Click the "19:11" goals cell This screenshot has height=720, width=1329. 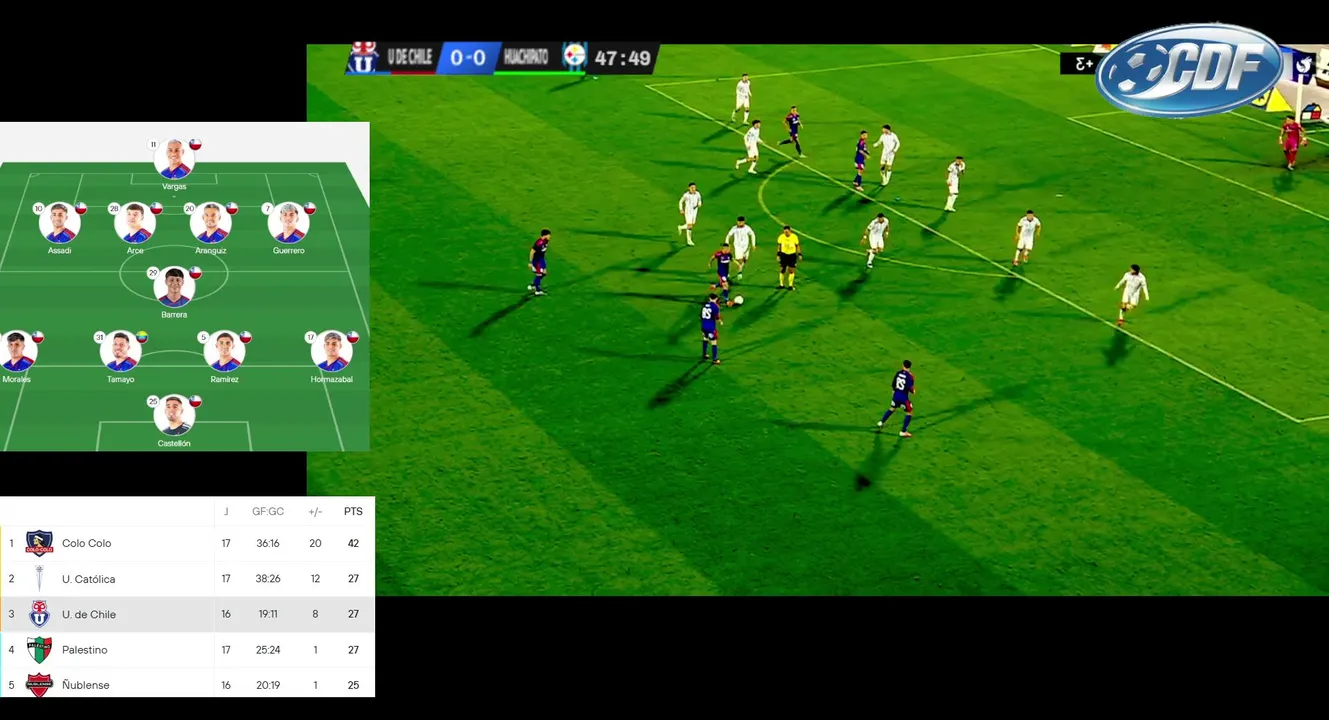[268, 615]
